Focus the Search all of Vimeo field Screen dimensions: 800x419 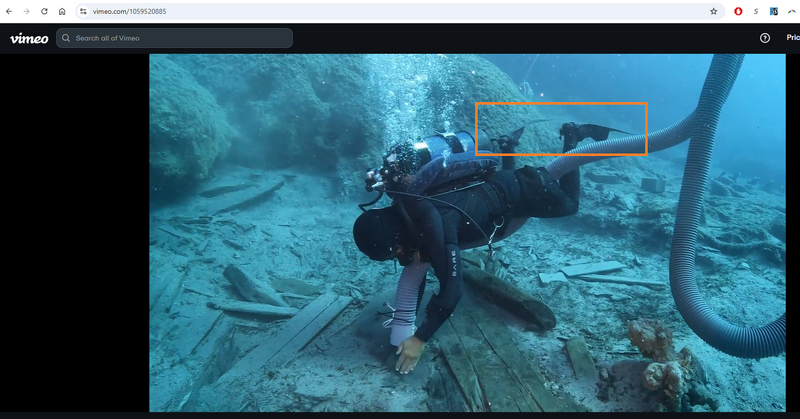click(180, 38)
